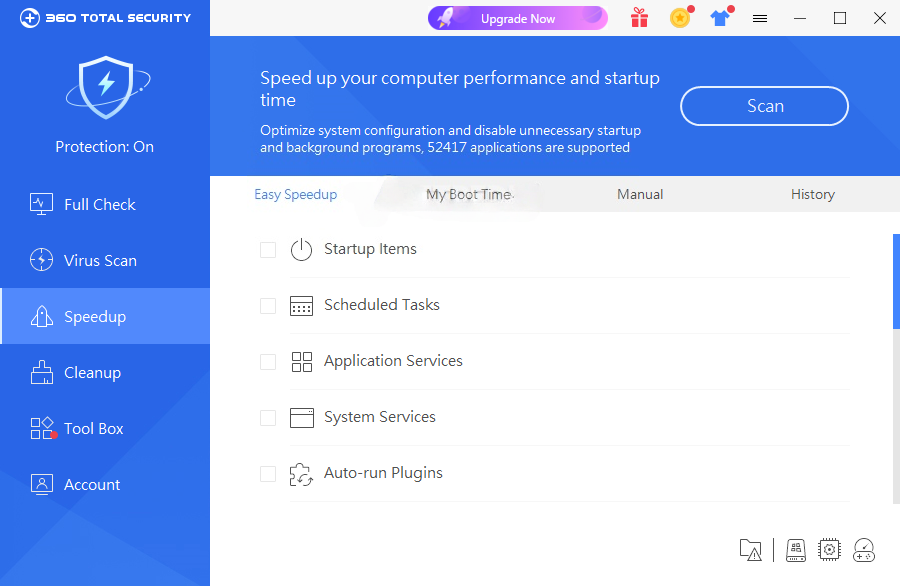
Task: Click the Upgrade Now button
Action: pos(518,18)
